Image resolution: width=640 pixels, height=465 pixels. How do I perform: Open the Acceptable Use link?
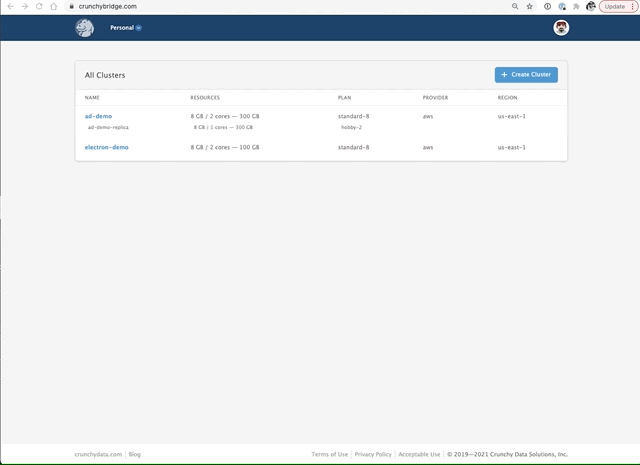pos(419,454)
